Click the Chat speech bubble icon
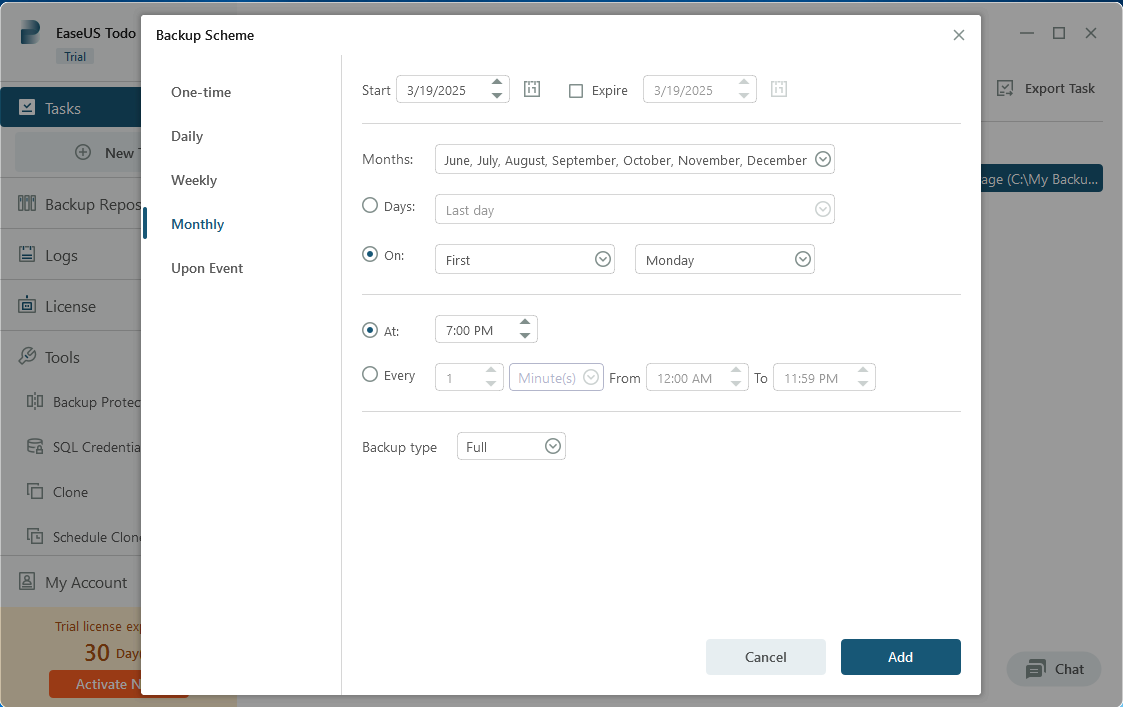The height and width of the screenshot is (707, 1123). point(1035,670)
